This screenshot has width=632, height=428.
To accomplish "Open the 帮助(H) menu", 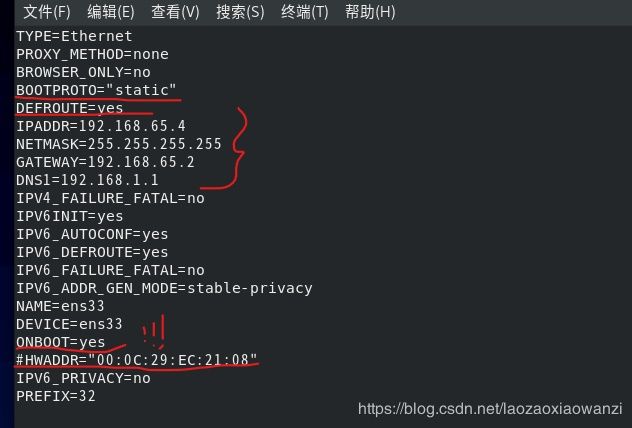I will click(x=370, y=12).
